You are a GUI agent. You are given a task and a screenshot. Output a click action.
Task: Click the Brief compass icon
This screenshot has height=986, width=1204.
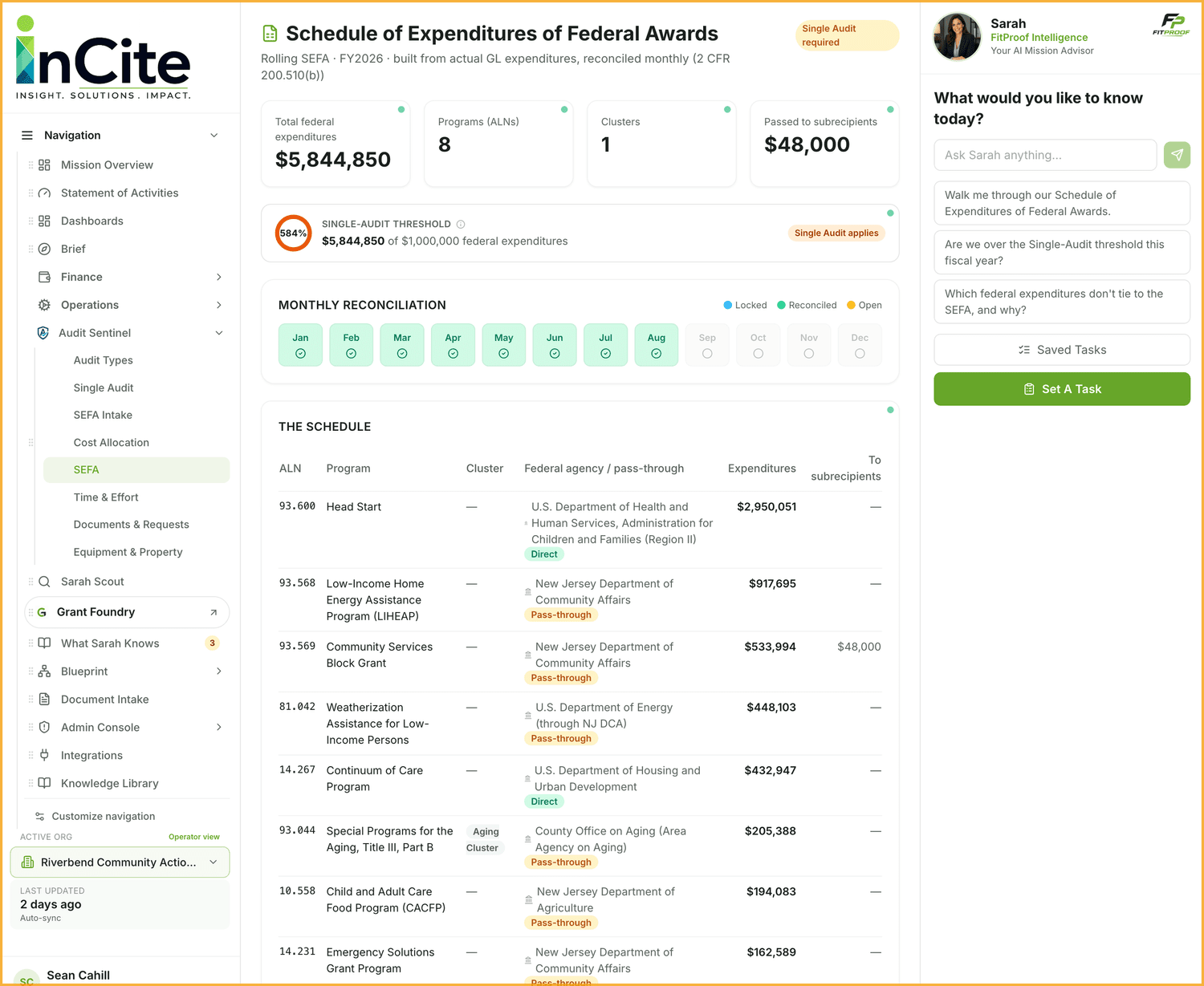(44, 249)
